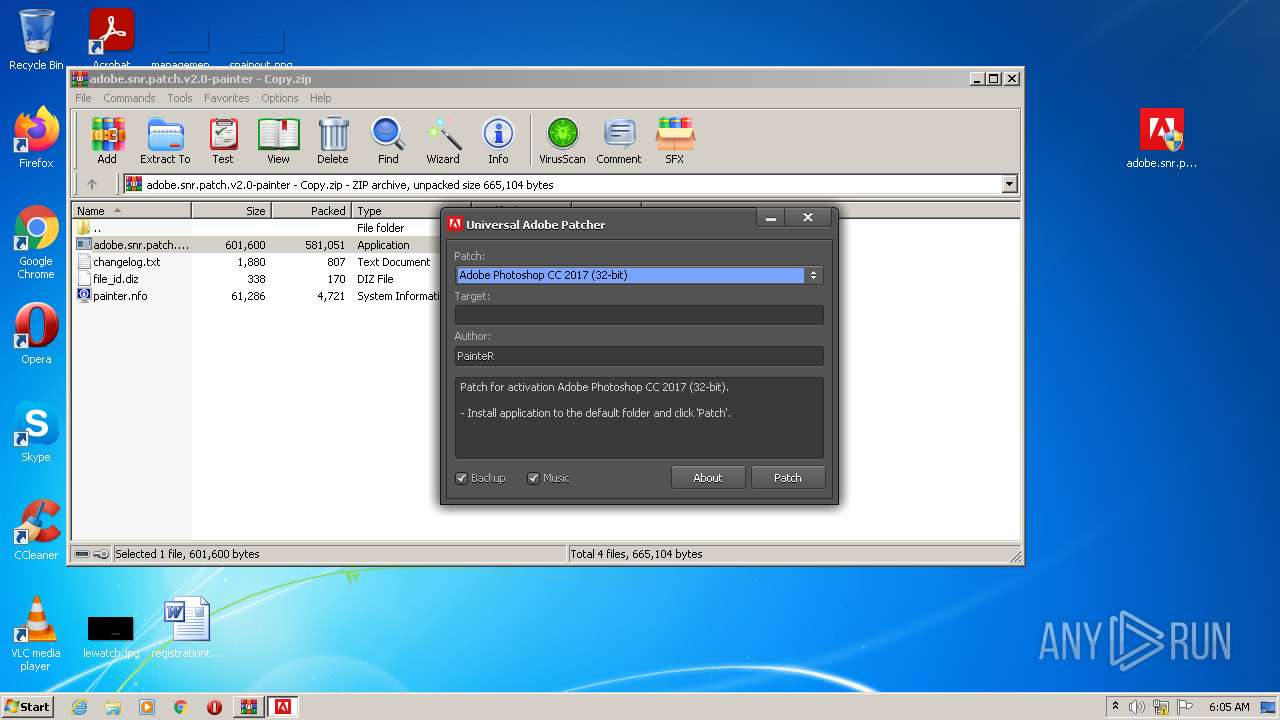
Task: Select the parent folder '..' entry
Action: click(256, 228)
